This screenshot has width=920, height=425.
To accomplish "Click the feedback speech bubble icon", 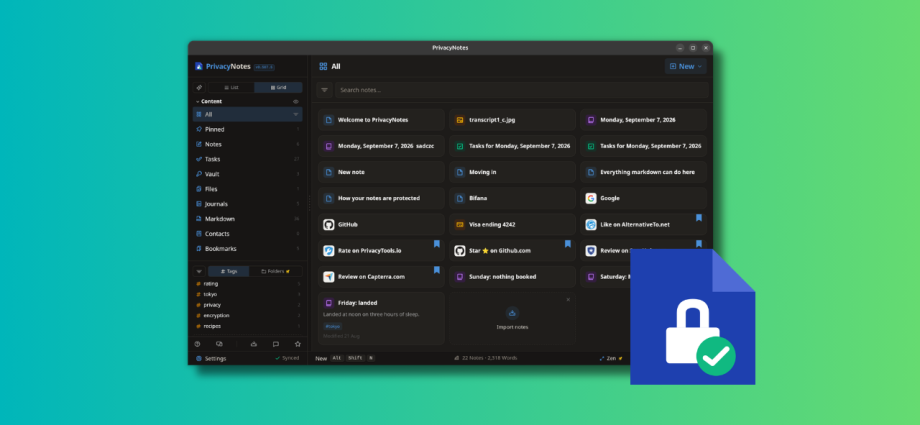I will [x=276, y=344].
